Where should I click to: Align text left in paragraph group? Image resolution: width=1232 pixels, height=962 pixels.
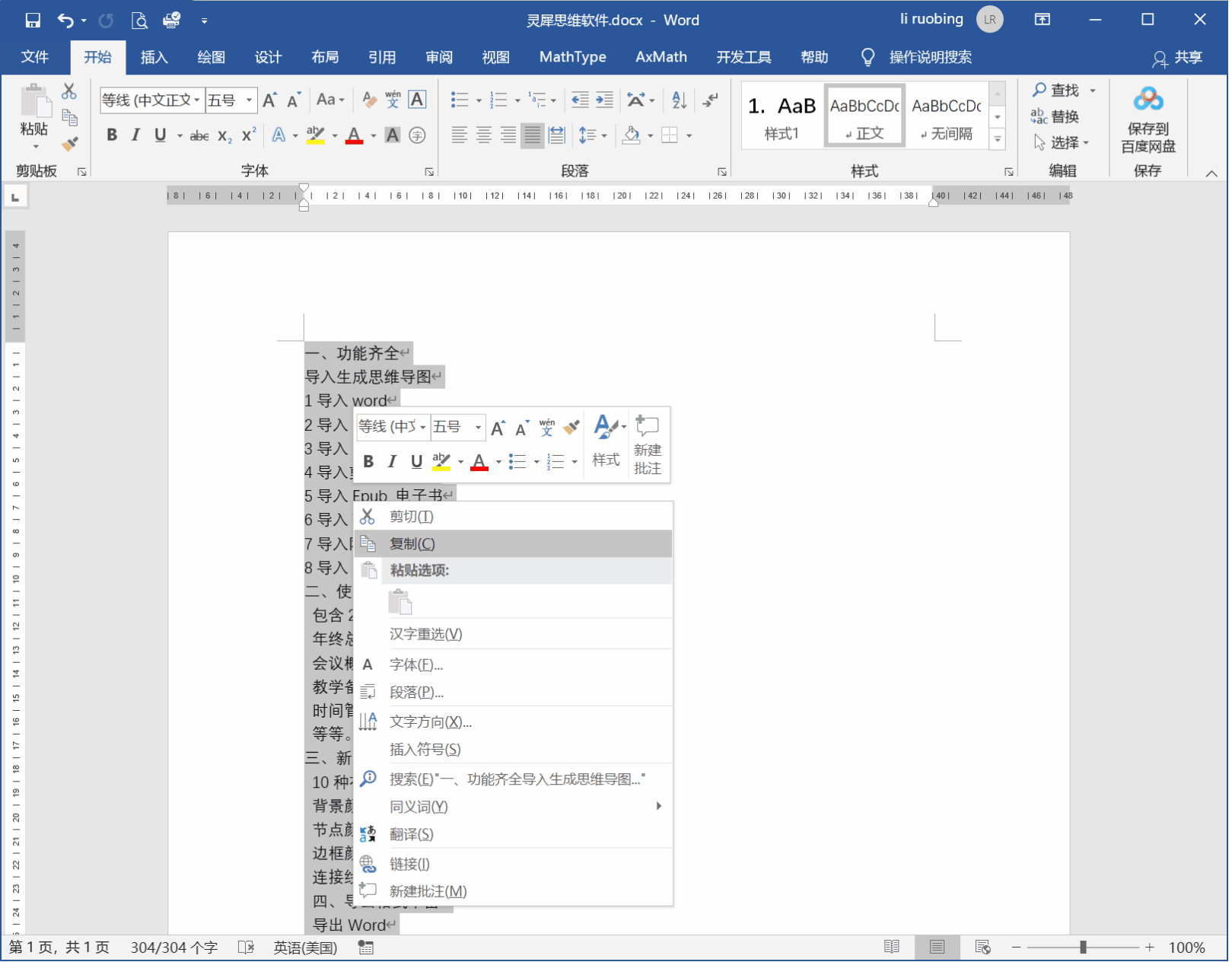tap(460, 135)
